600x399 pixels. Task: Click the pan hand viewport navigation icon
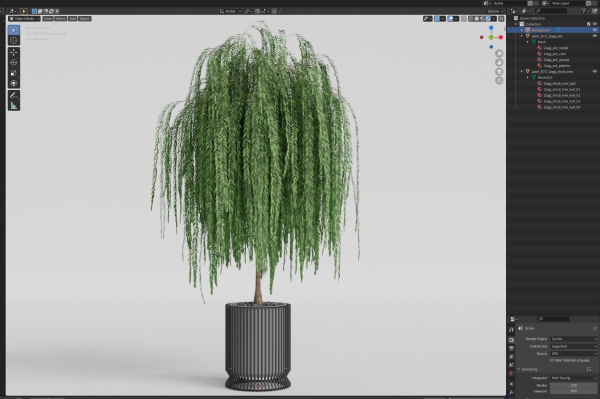(499, 62)
